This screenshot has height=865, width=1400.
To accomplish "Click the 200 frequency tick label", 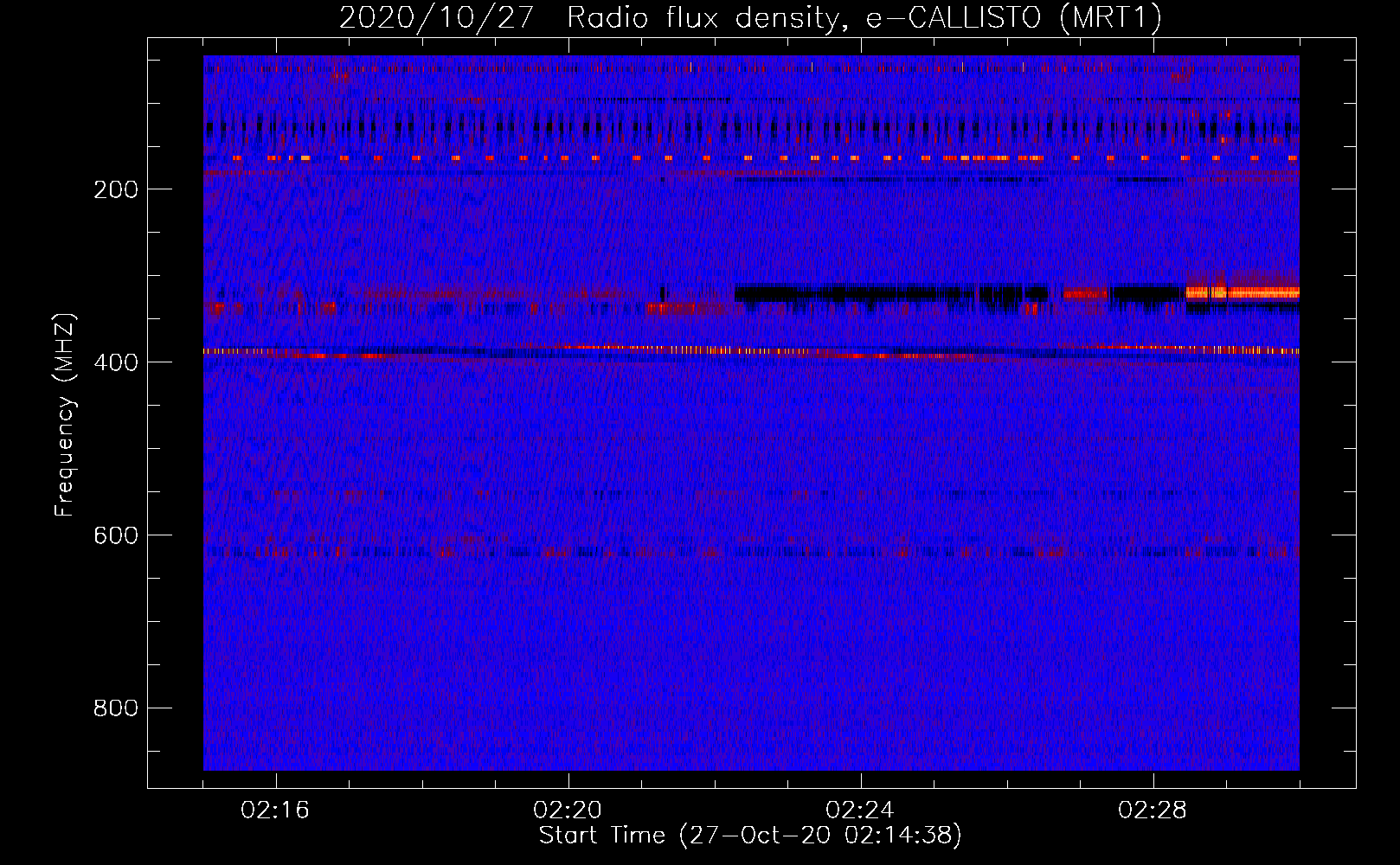I will 116,189.
